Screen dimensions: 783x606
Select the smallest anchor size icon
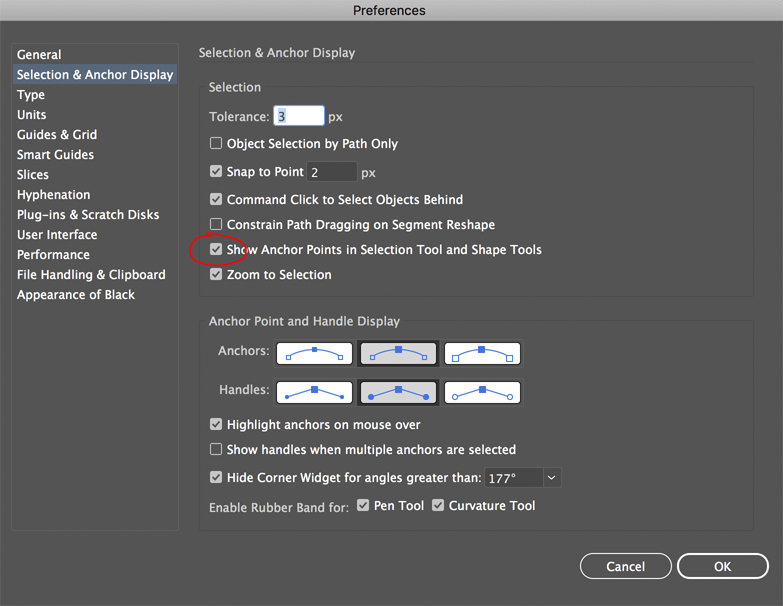click(x=315, y=353)
